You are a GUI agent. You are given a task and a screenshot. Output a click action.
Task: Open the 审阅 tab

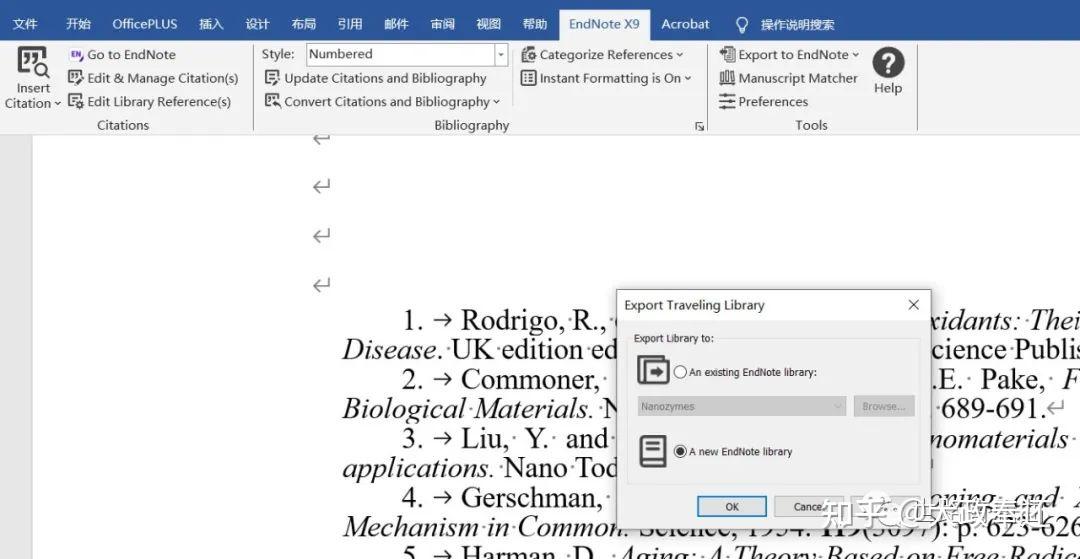(442, 24)
